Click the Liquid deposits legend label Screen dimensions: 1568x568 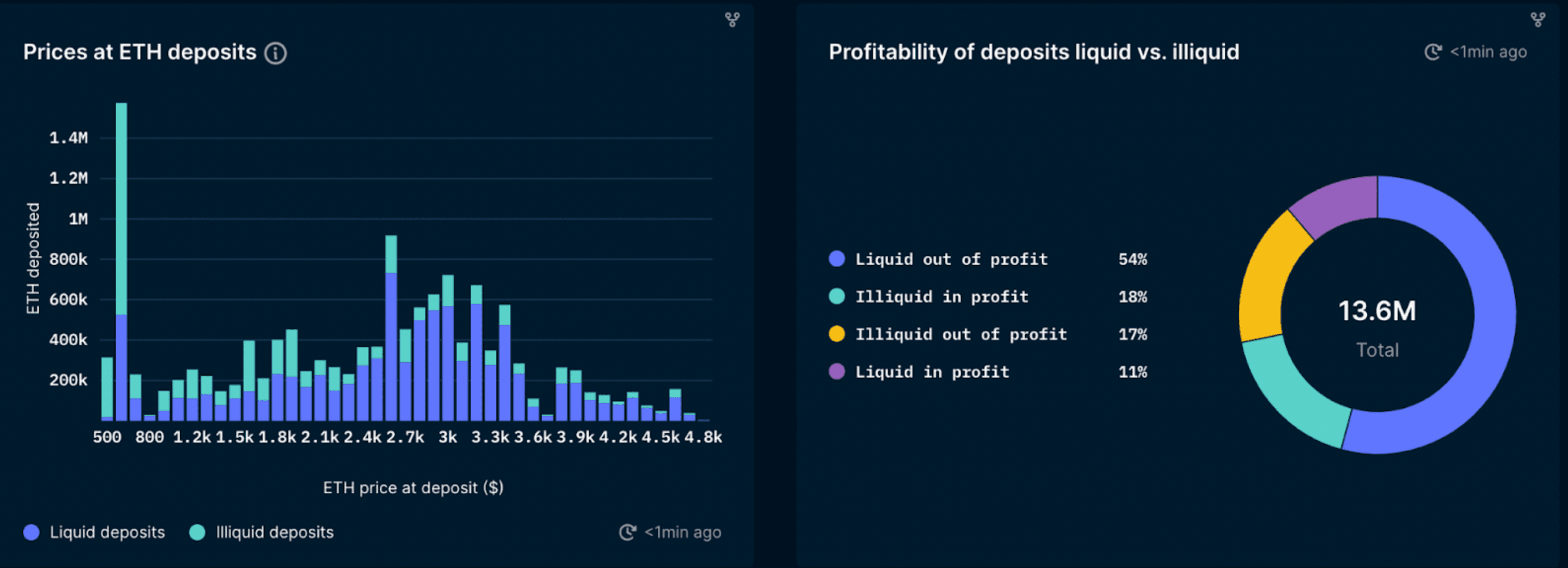pyautogui.click(x=107, y=532)
